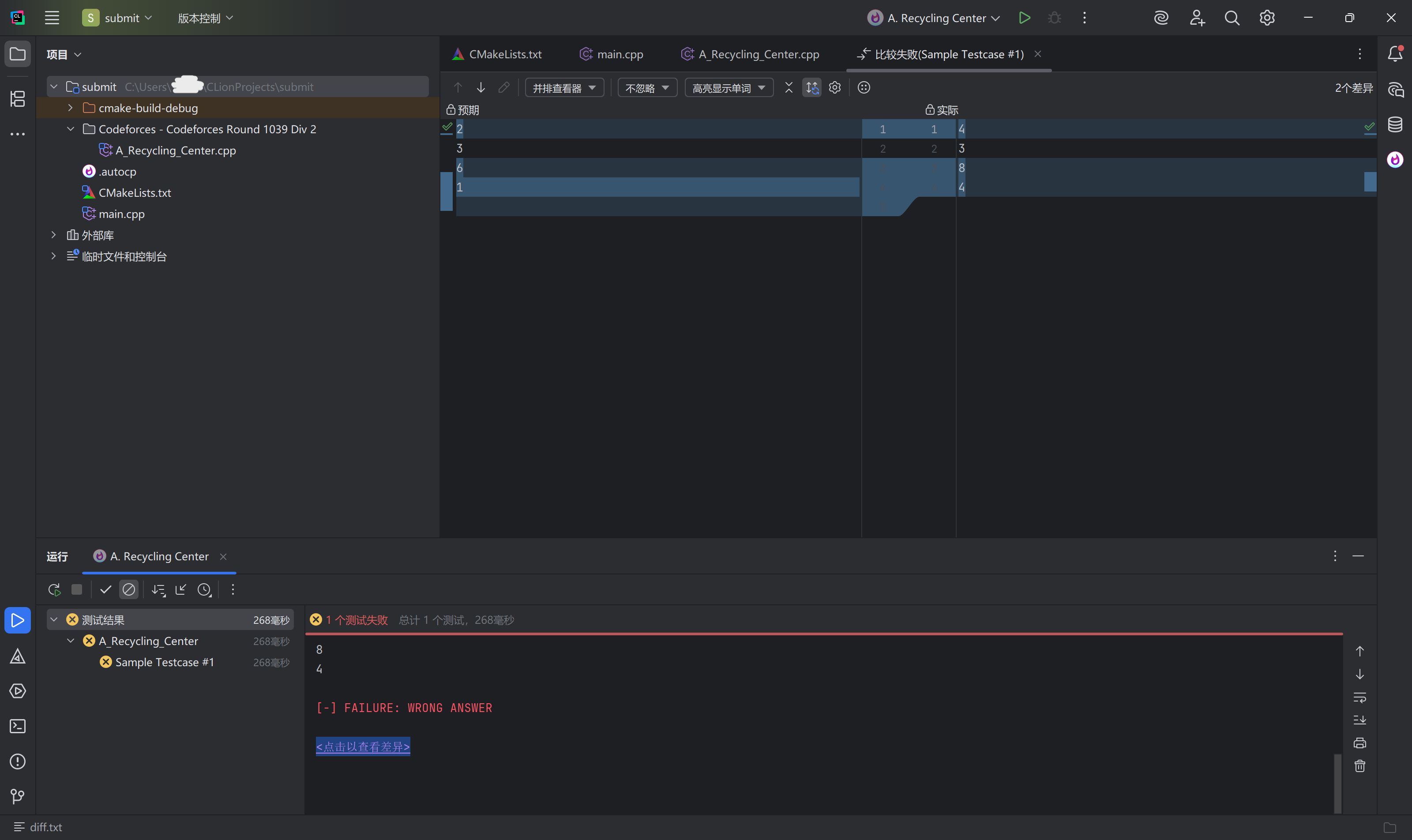This screenshot has height=840, width=1412.
Task: Click the green Run button in title bar
Action: (1024, 18)
